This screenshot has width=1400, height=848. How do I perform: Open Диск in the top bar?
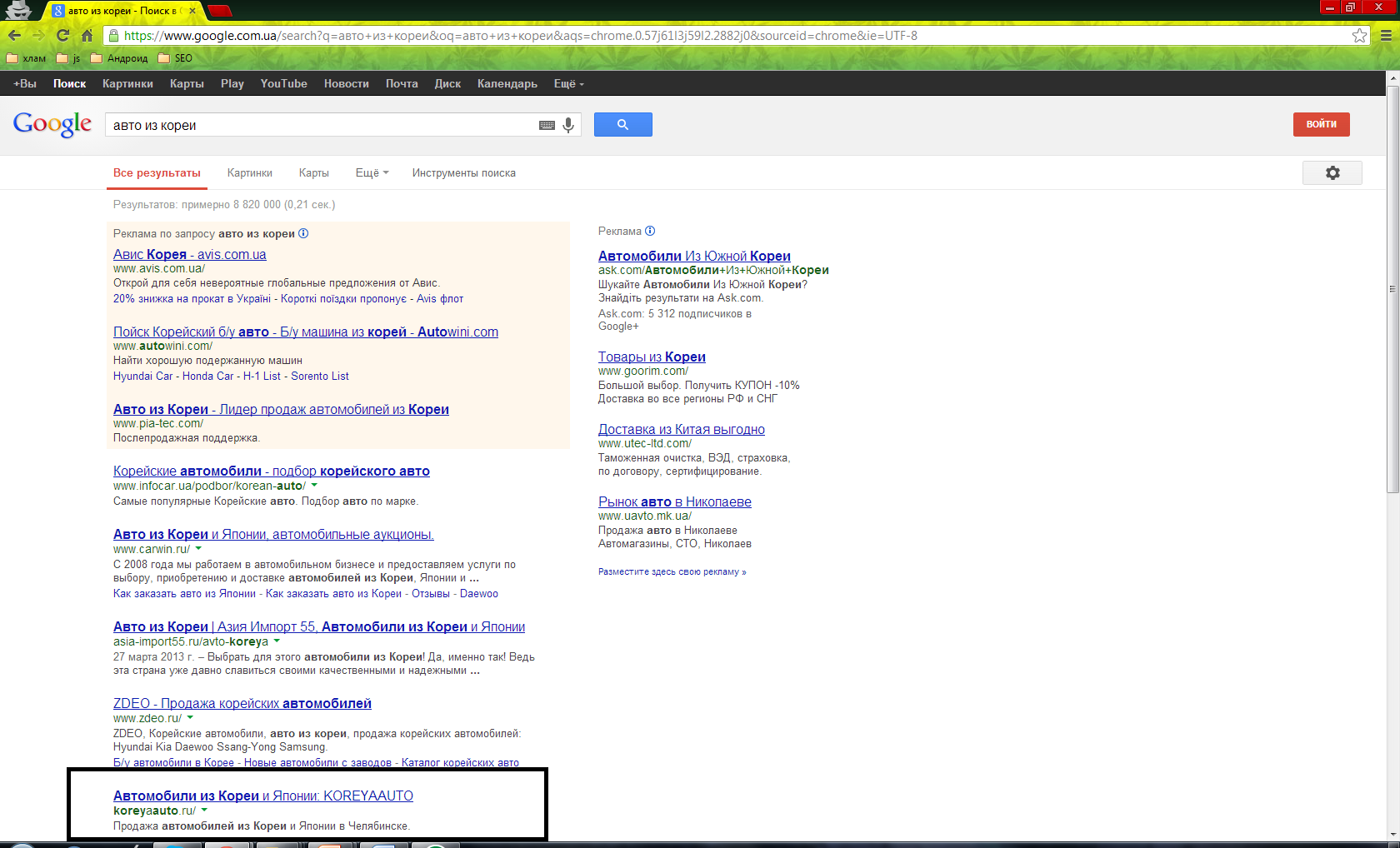click(447, 83)
